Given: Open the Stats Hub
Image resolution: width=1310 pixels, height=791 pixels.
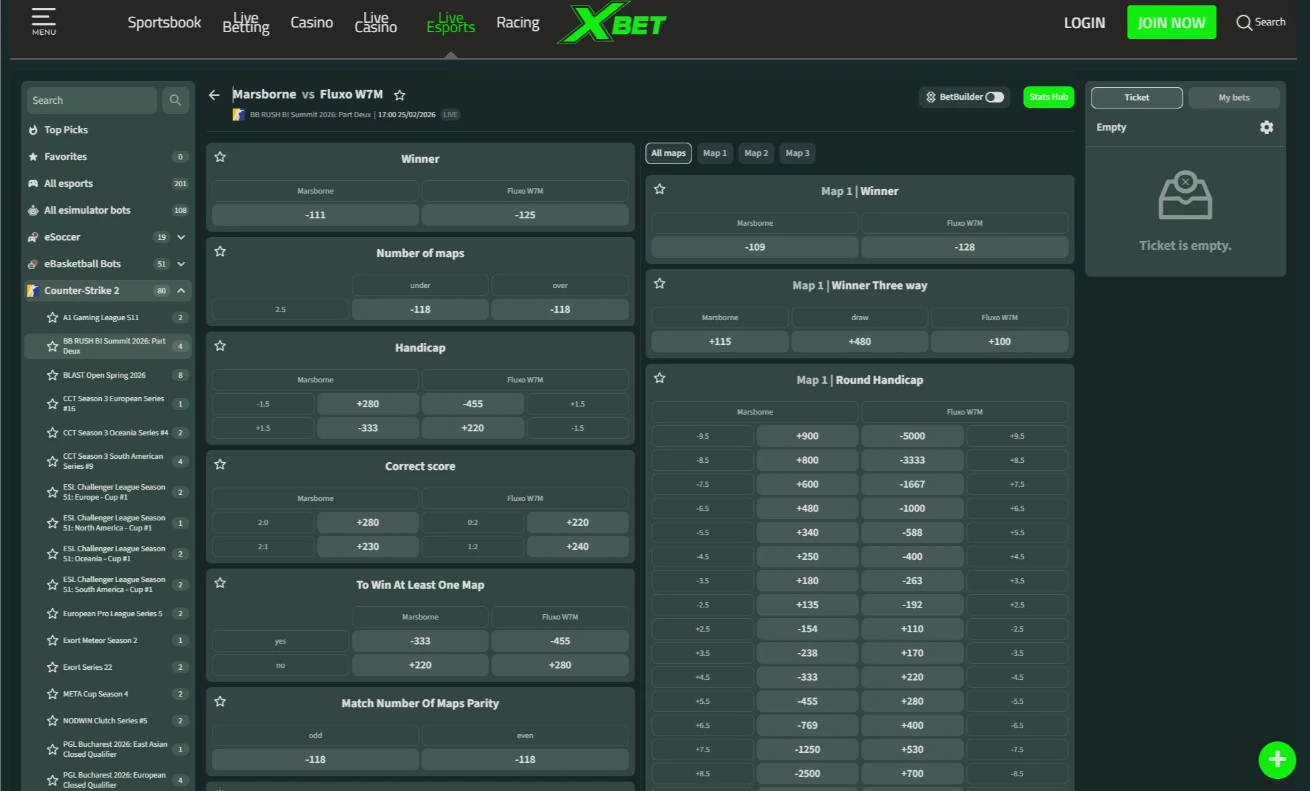Looking at the screenshot, I should click(x=1048, y=97).
